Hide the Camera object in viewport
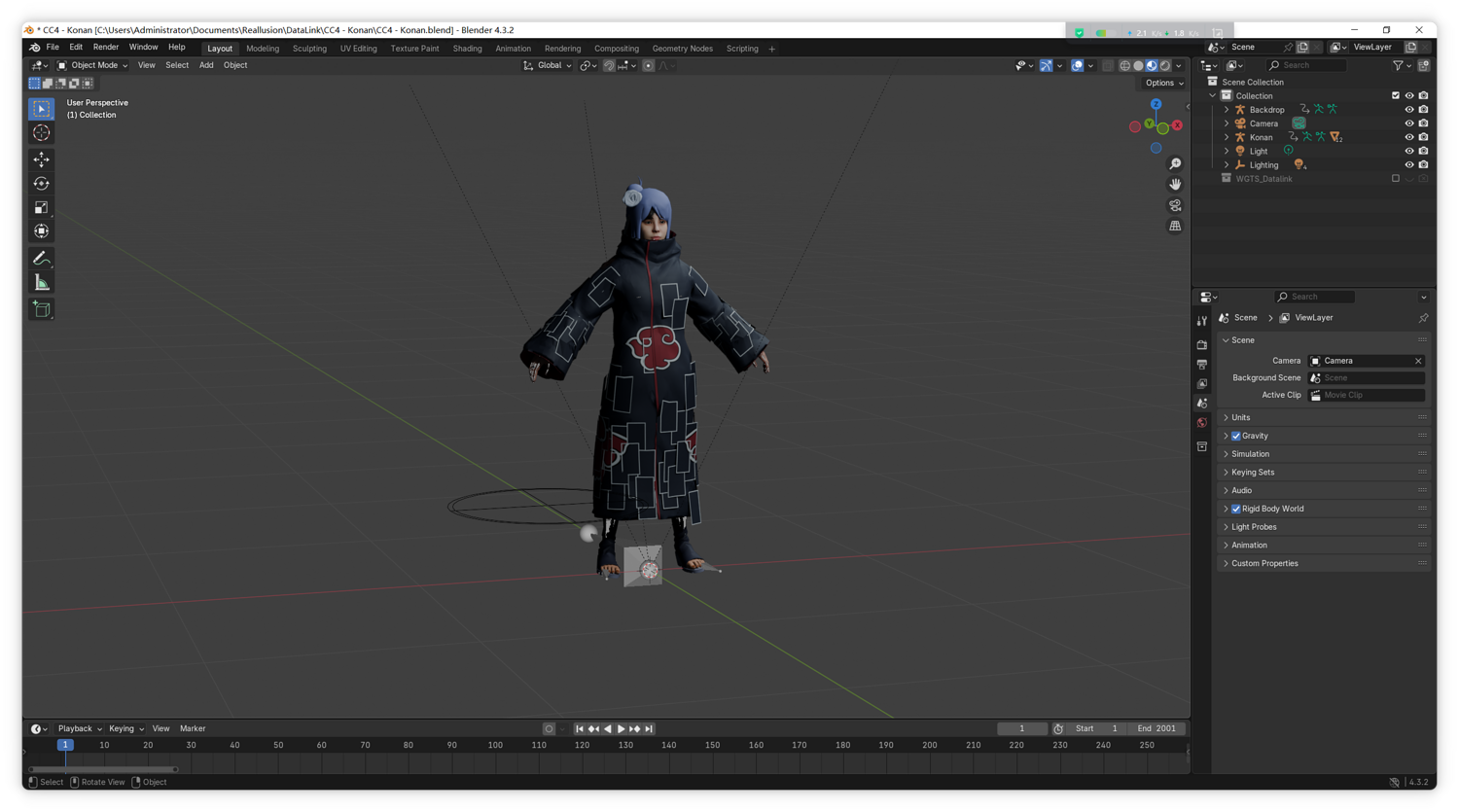This screenshot has height=812, width=1459. [1409, 124]
